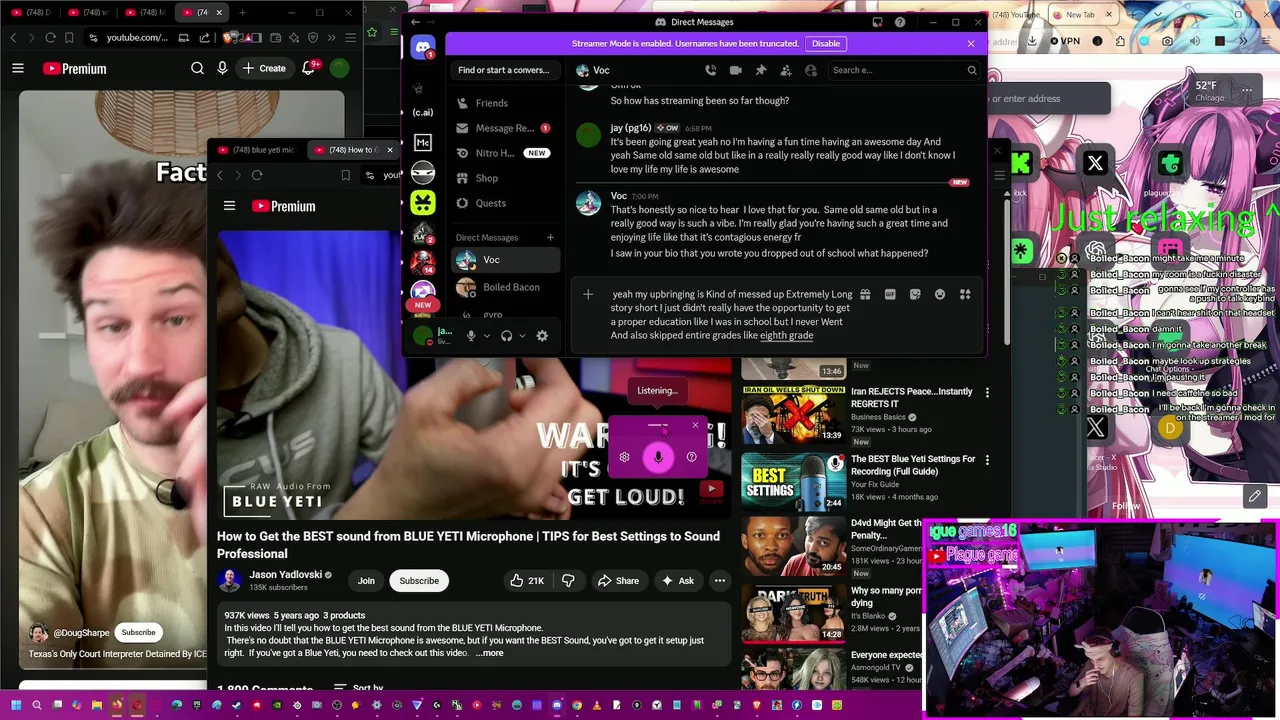Show user profile icon in Discord header
The width and height of the screenshot is (1280, 720).
click(811, 70)
